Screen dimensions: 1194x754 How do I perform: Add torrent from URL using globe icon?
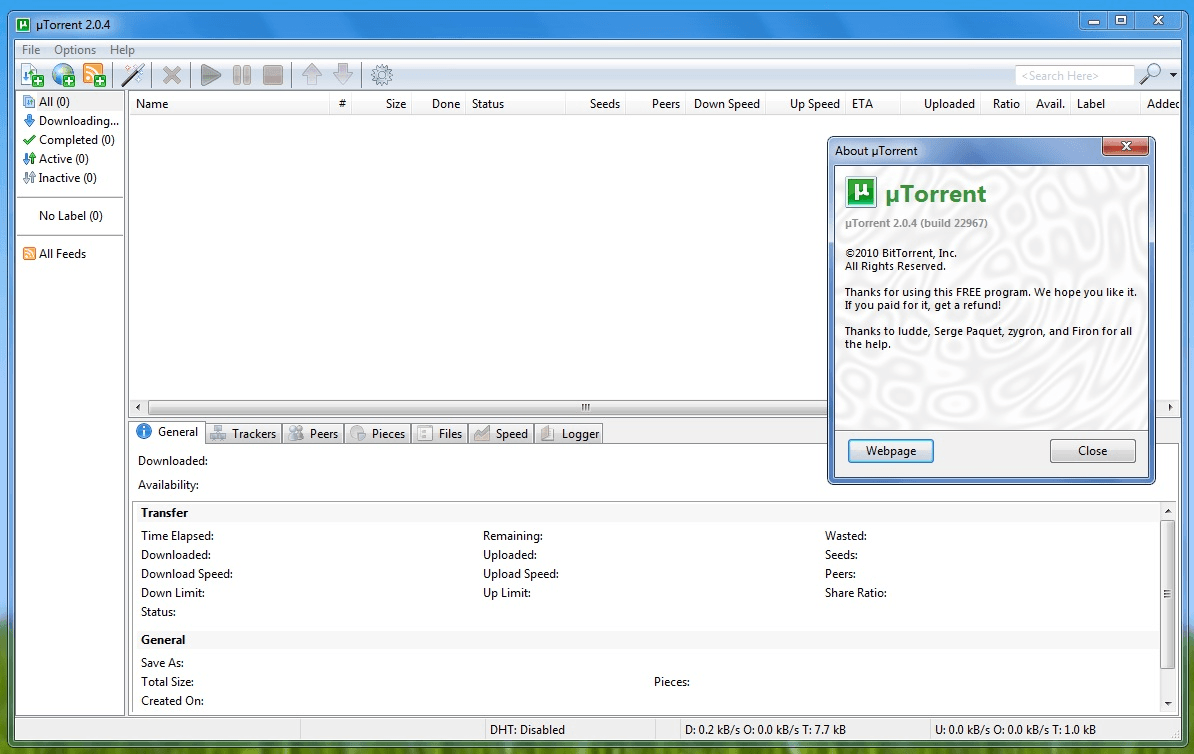tap(62, 74)
